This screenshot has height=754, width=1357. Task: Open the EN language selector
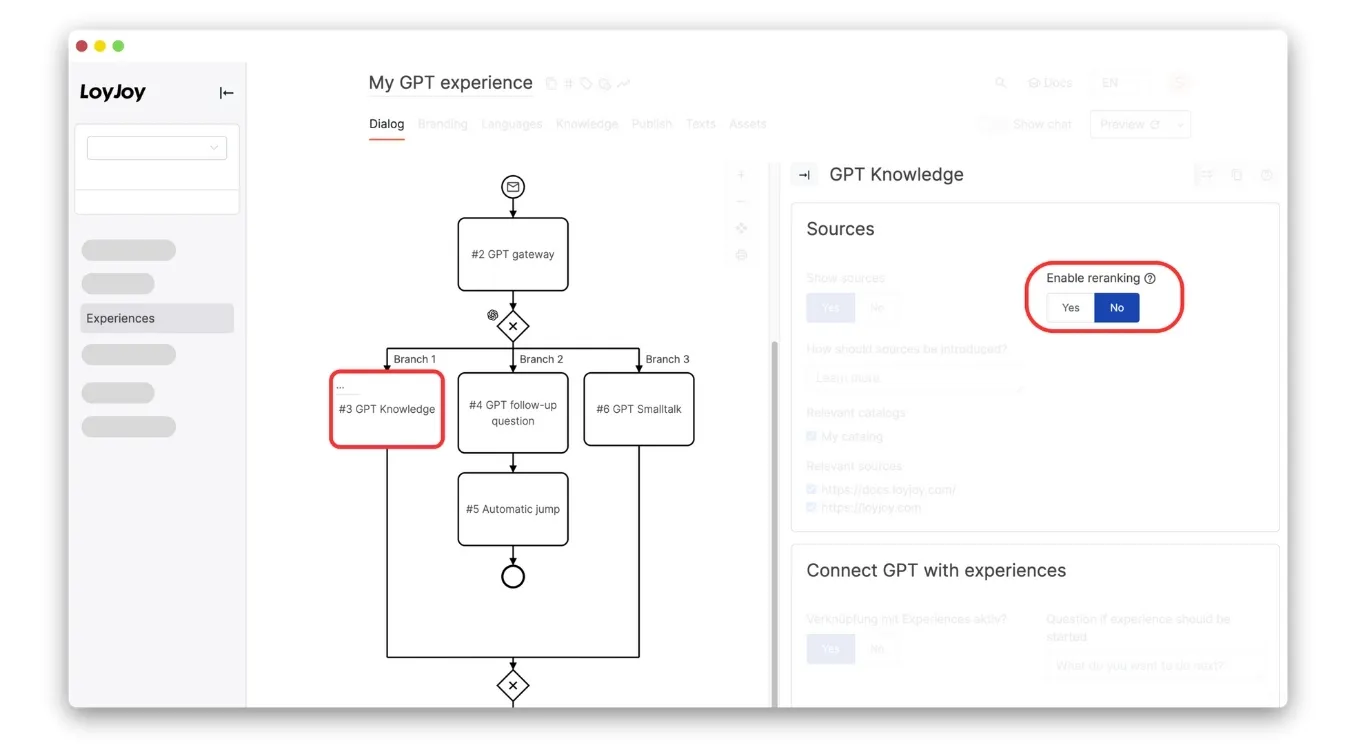(1110, 83)
